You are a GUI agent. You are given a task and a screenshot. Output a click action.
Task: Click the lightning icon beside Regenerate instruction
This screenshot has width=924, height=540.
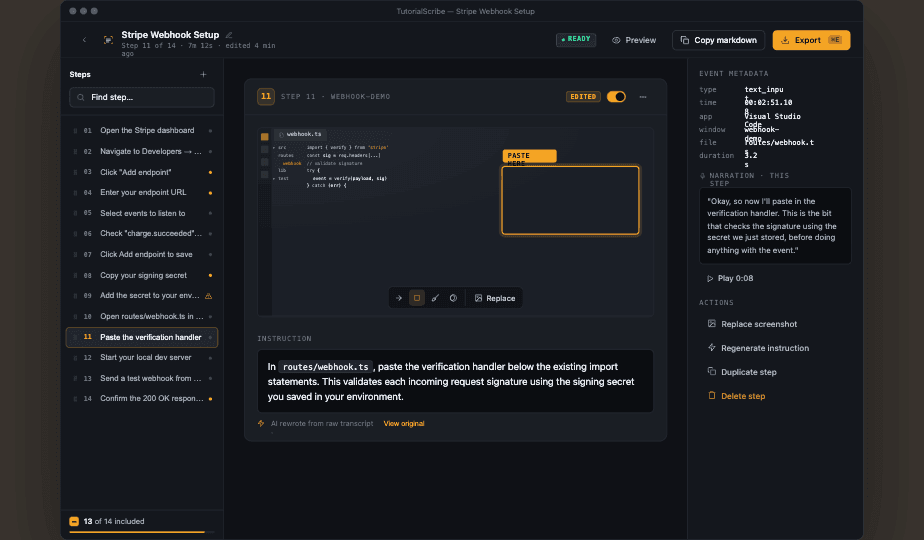click(x=711, y=348)
